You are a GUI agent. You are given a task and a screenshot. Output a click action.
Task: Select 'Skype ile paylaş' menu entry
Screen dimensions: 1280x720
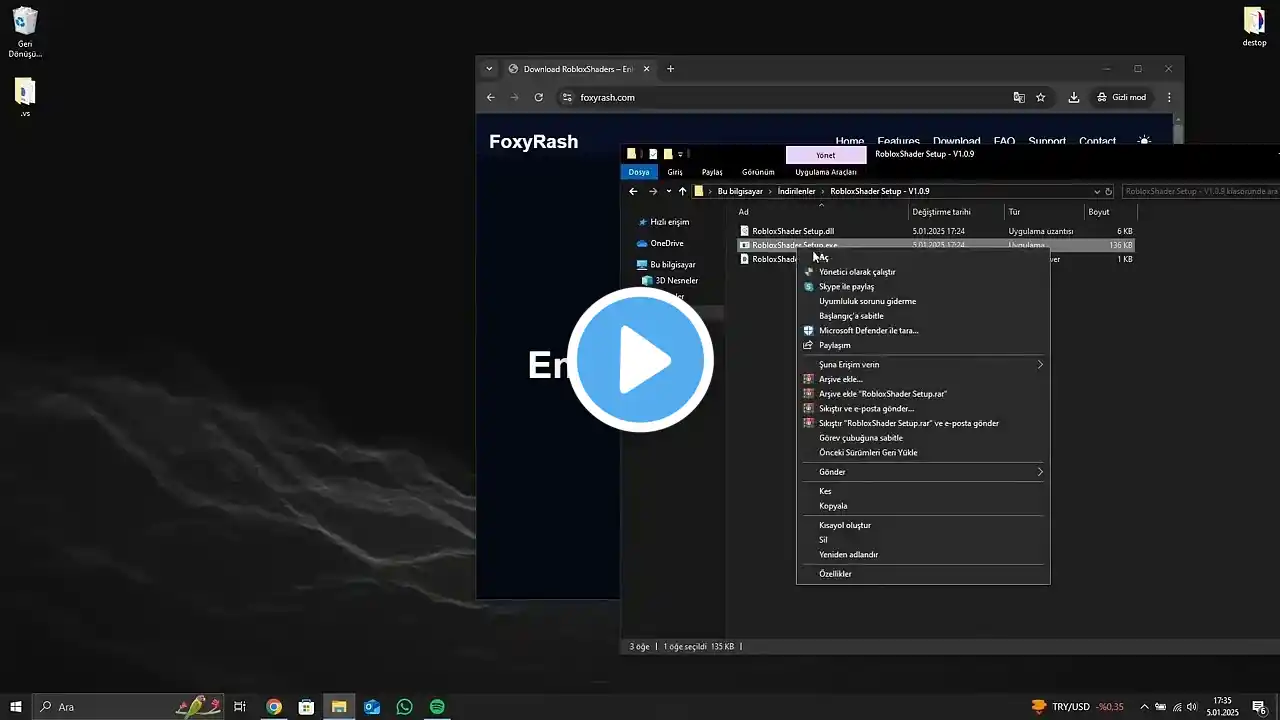tap(846, 287)
